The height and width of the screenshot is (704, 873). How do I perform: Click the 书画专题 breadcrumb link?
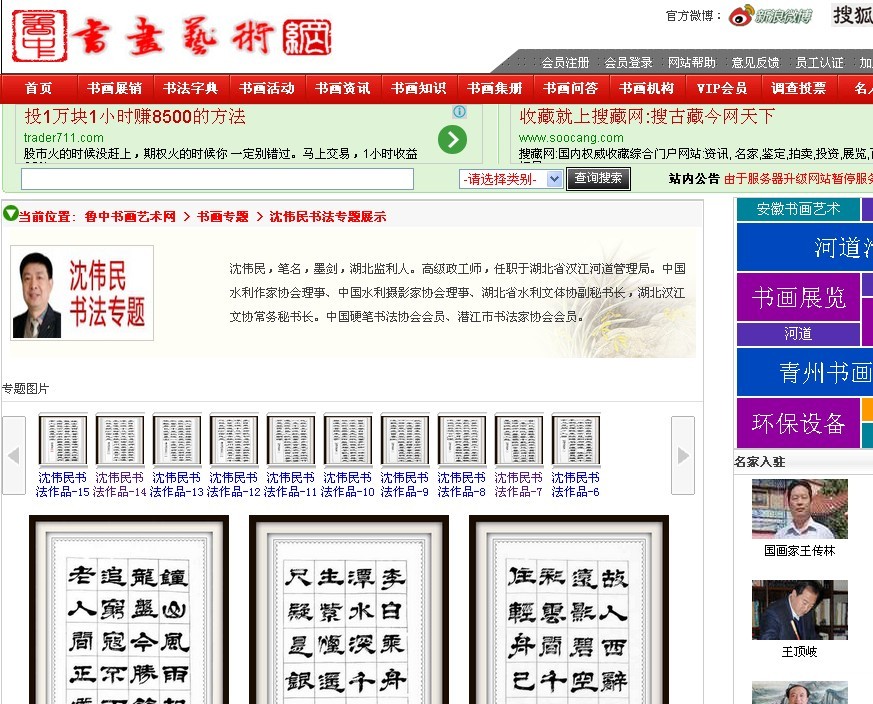(222, 216)
